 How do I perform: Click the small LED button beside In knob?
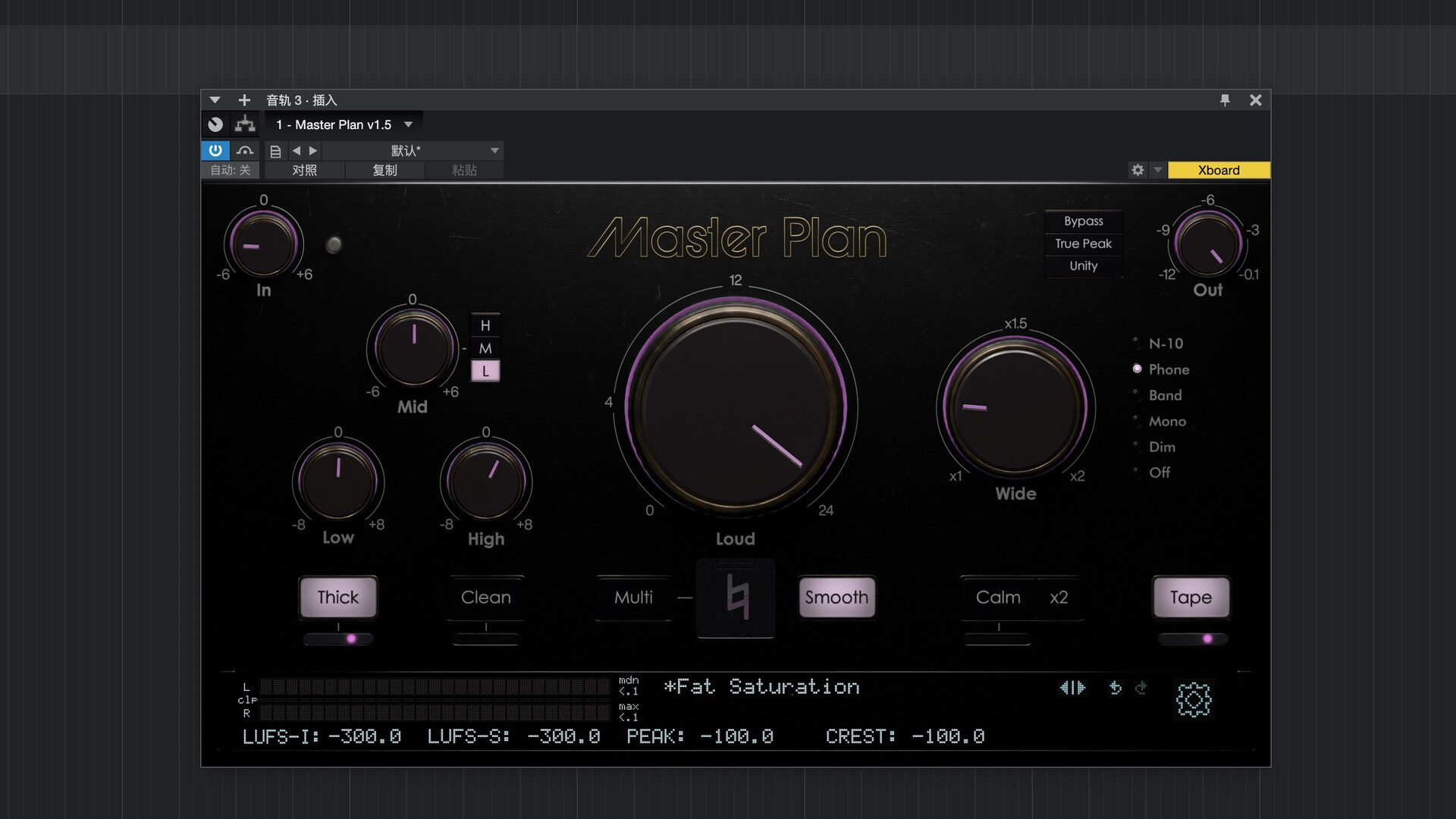click(334, 245)
